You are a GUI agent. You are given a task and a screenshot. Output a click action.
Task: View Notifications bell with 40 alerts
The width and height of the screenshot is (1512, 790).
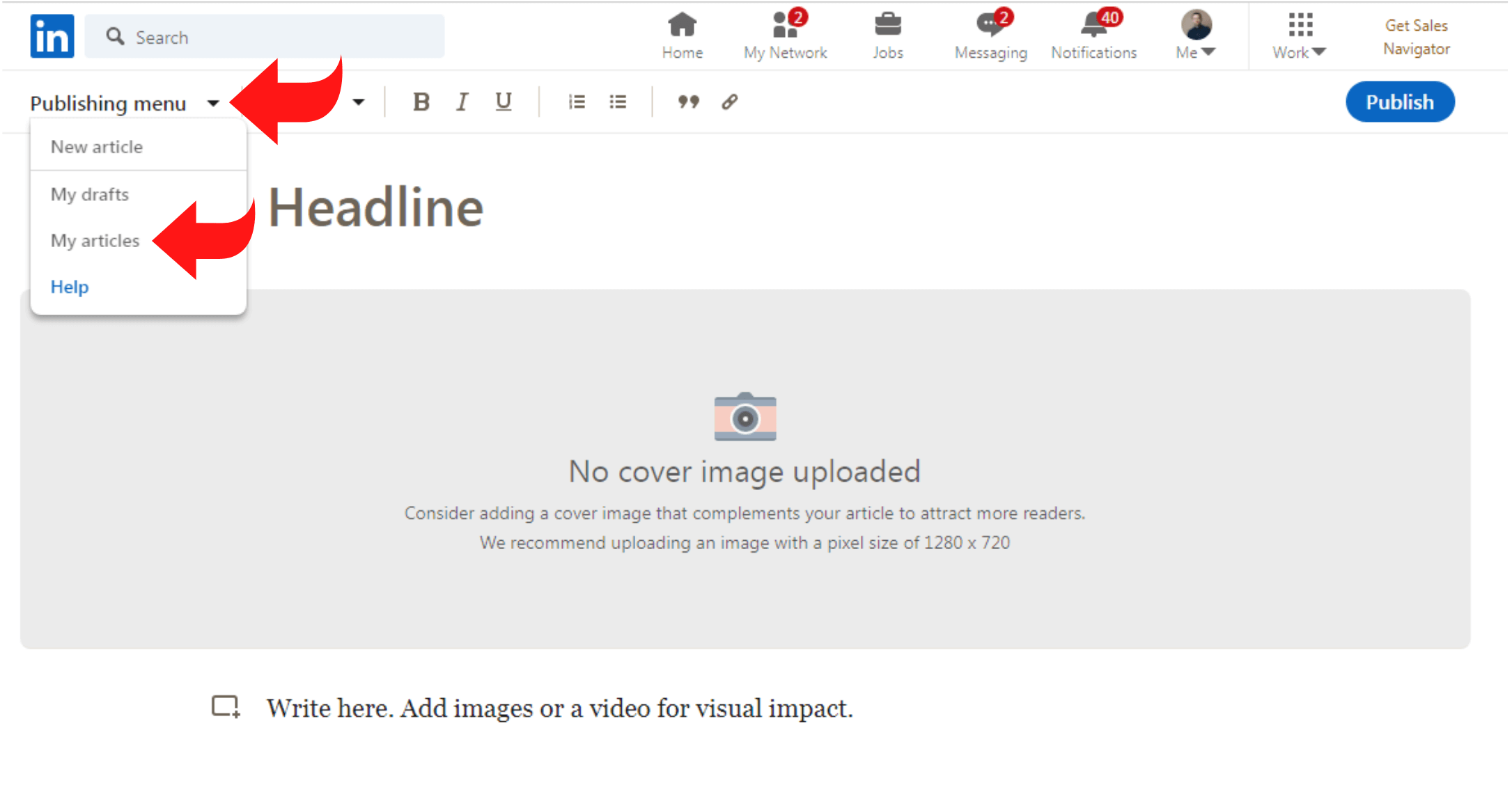point(1093,36)
